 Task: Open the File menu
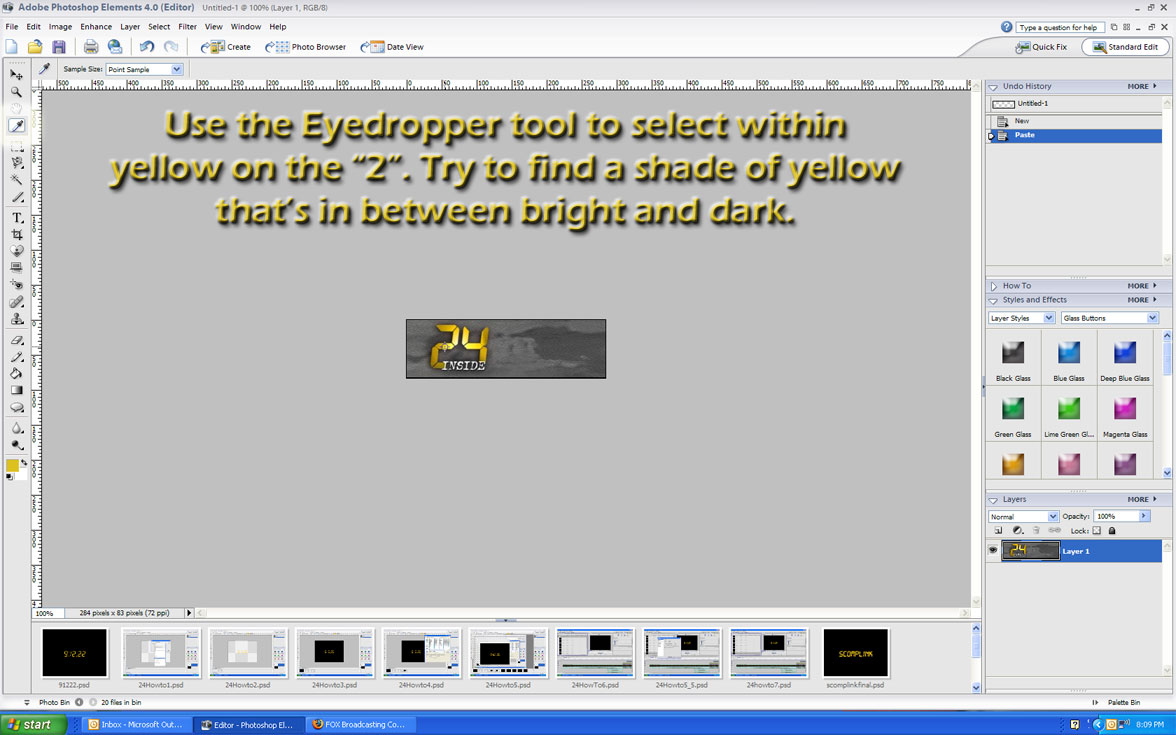[x=12, y=27]
